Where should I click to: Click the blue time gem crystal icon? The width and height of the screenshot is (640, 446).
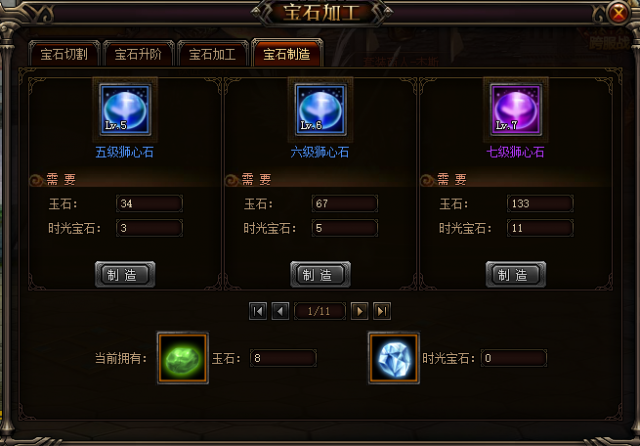[393, 358]
